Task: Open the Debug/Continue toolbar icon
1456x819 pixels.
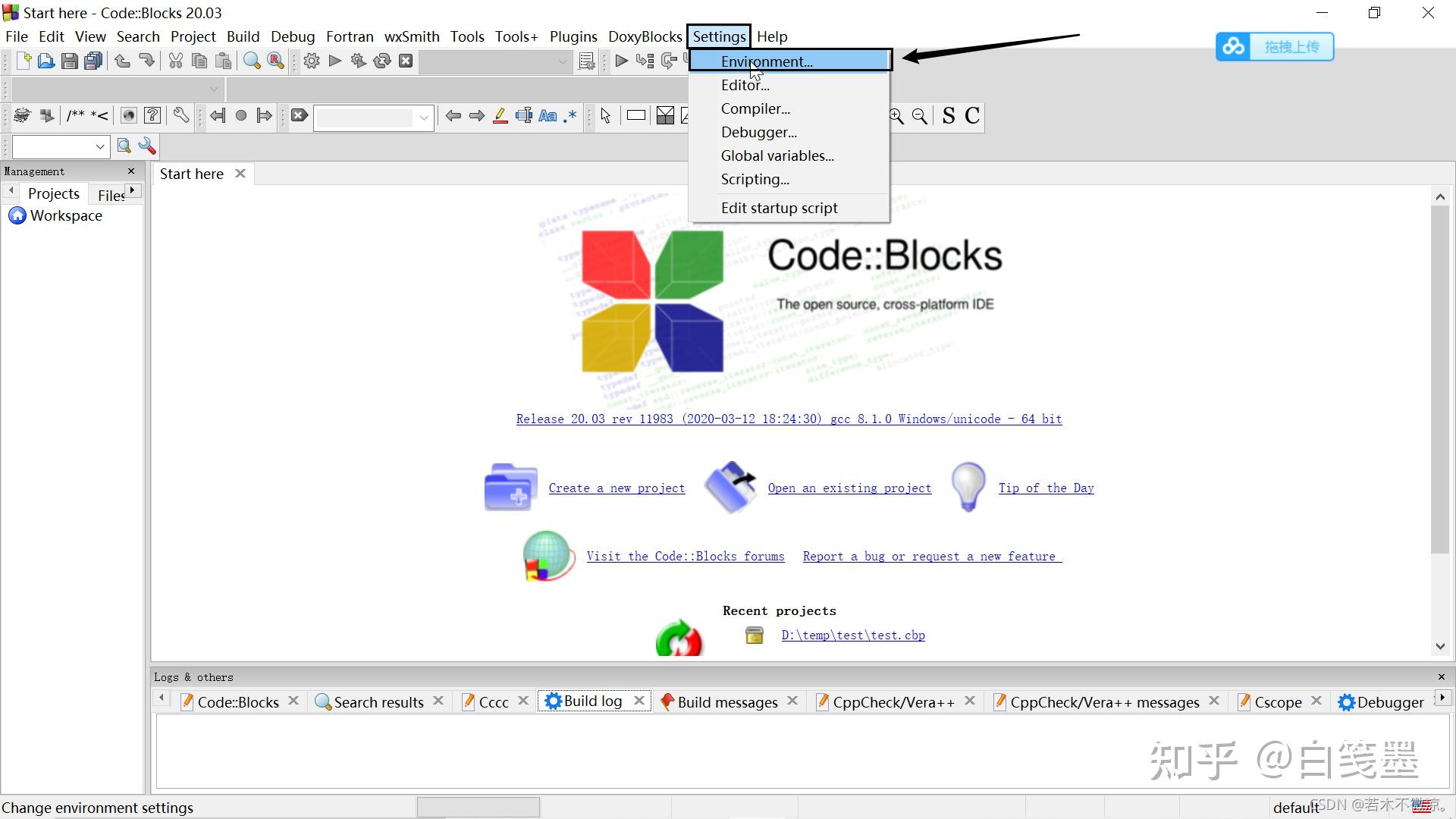Action: coord(621,61)
